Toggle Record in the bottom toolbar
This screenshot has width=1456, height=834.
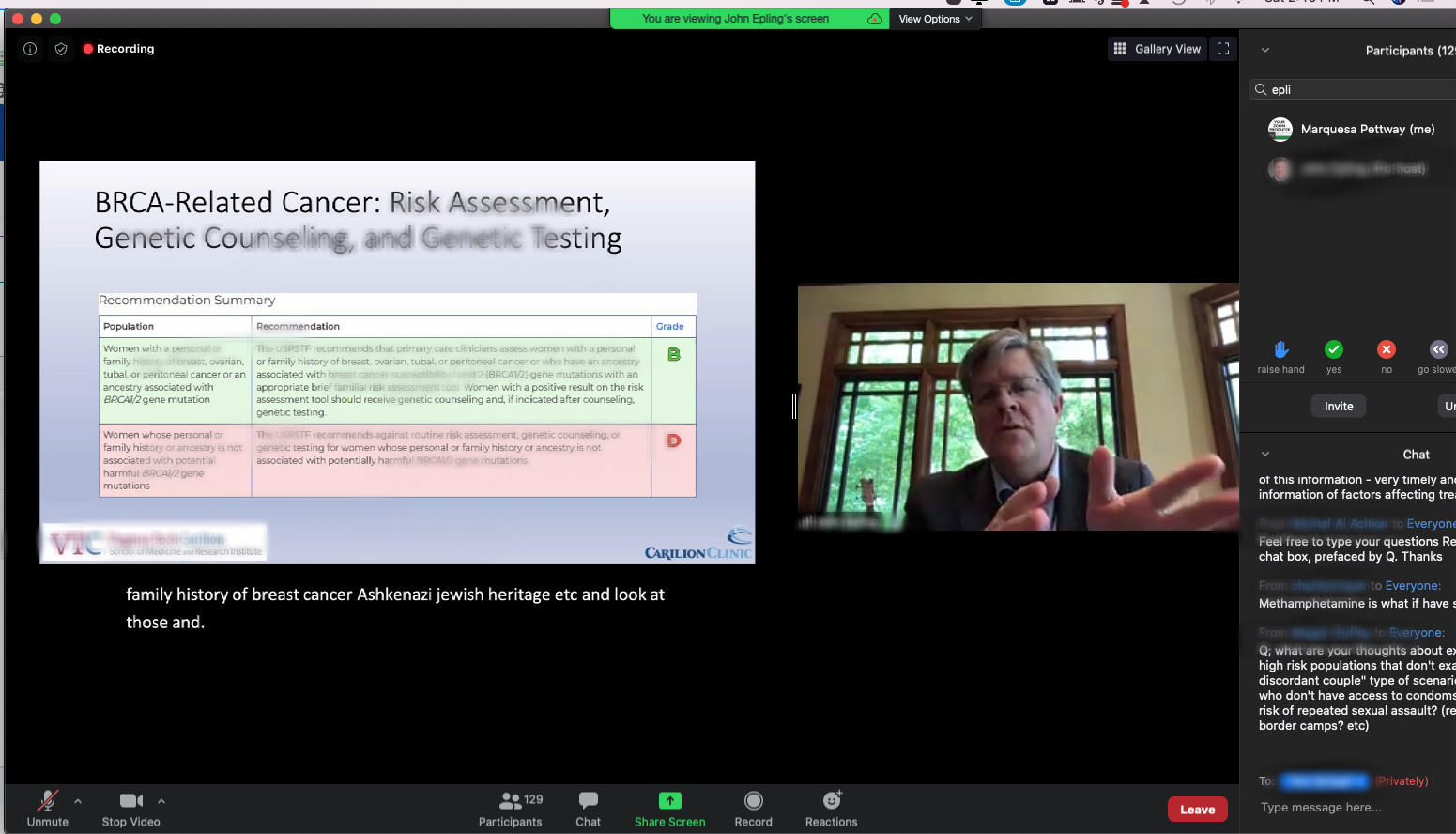754,809
